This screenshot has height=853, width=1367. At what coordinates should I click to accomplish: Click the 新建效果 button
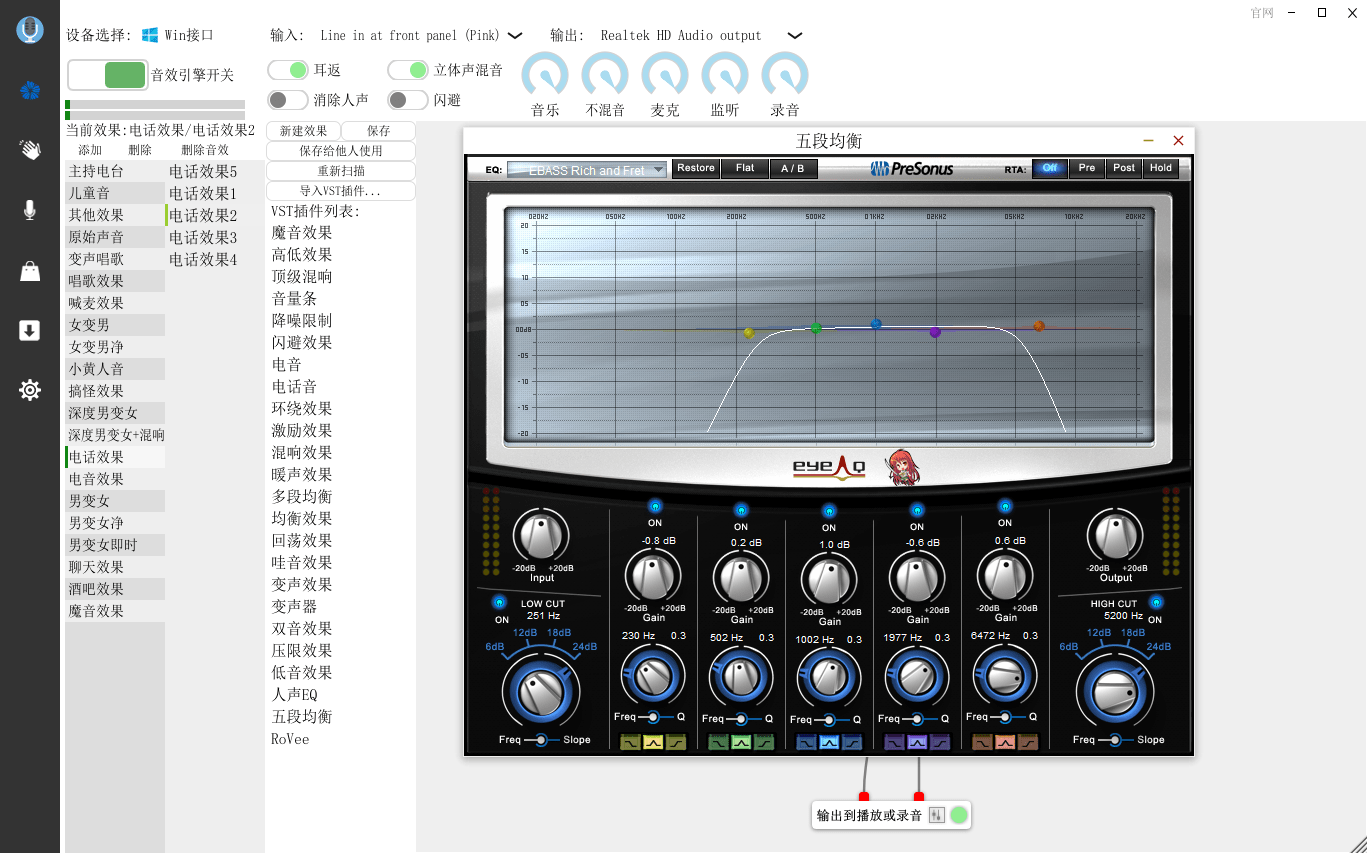point(303,131)
